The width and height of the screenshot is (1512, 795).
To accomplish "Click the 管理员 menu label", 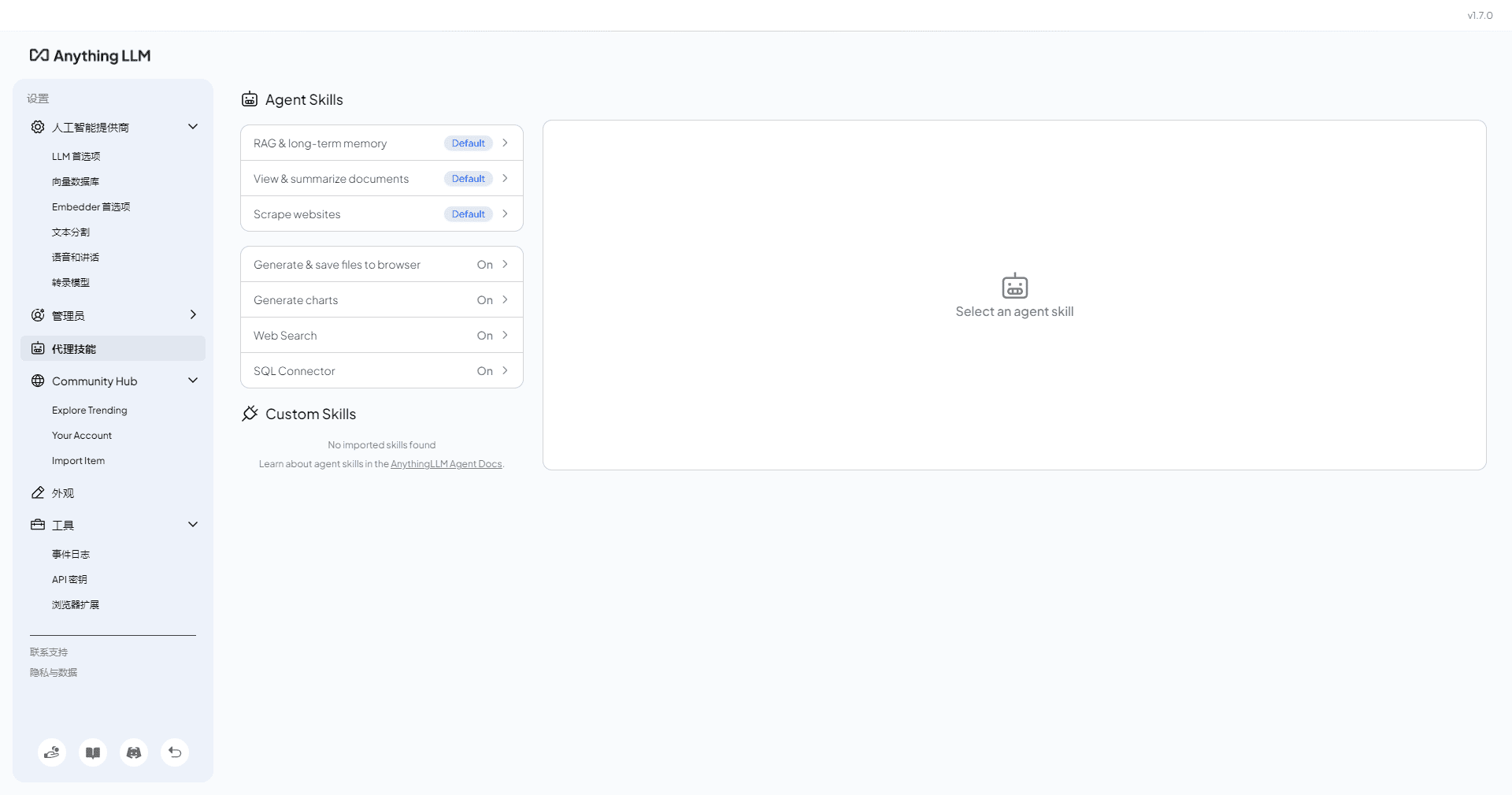I will click(69, 315).
